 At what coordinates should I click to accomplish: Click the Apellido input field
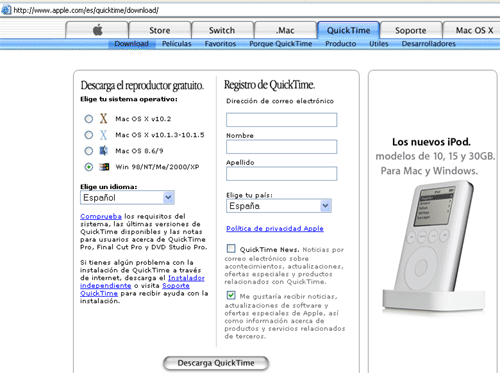282,174
